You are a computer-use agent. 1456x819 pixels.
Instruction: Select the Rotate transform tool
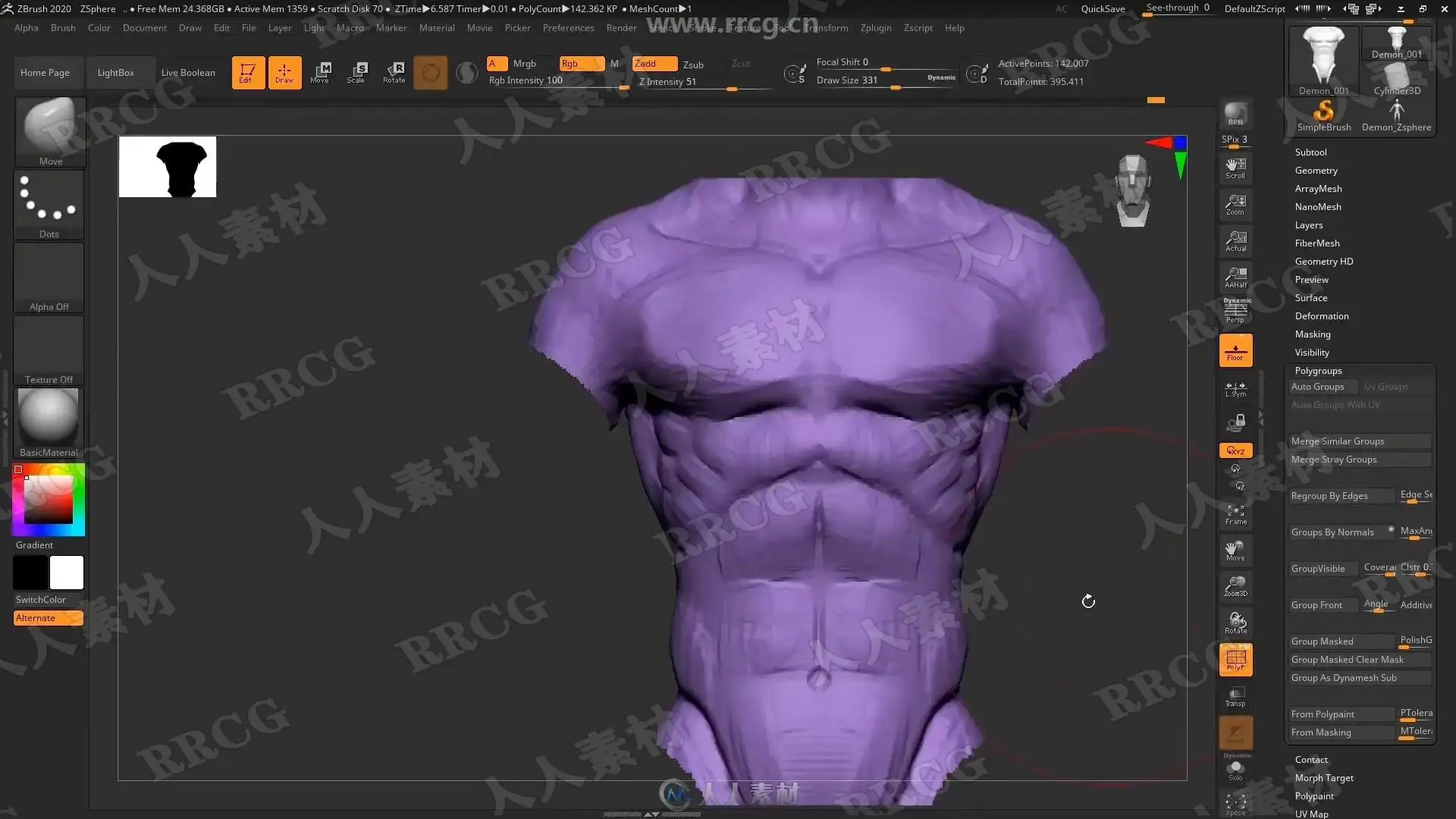tap(394, 72)
